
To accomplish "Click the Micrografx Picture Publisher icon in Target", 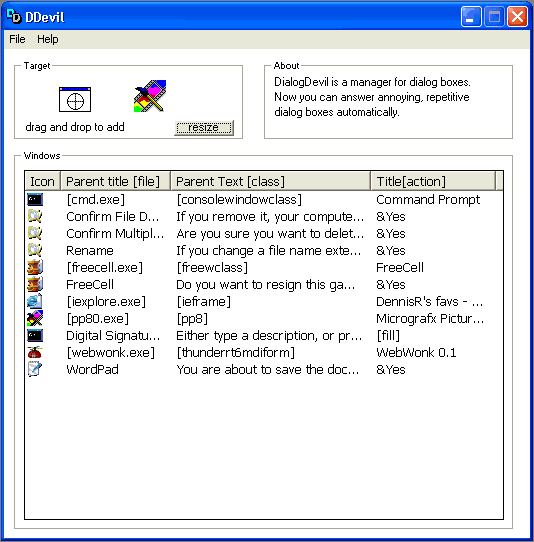I will pos(150,96).
